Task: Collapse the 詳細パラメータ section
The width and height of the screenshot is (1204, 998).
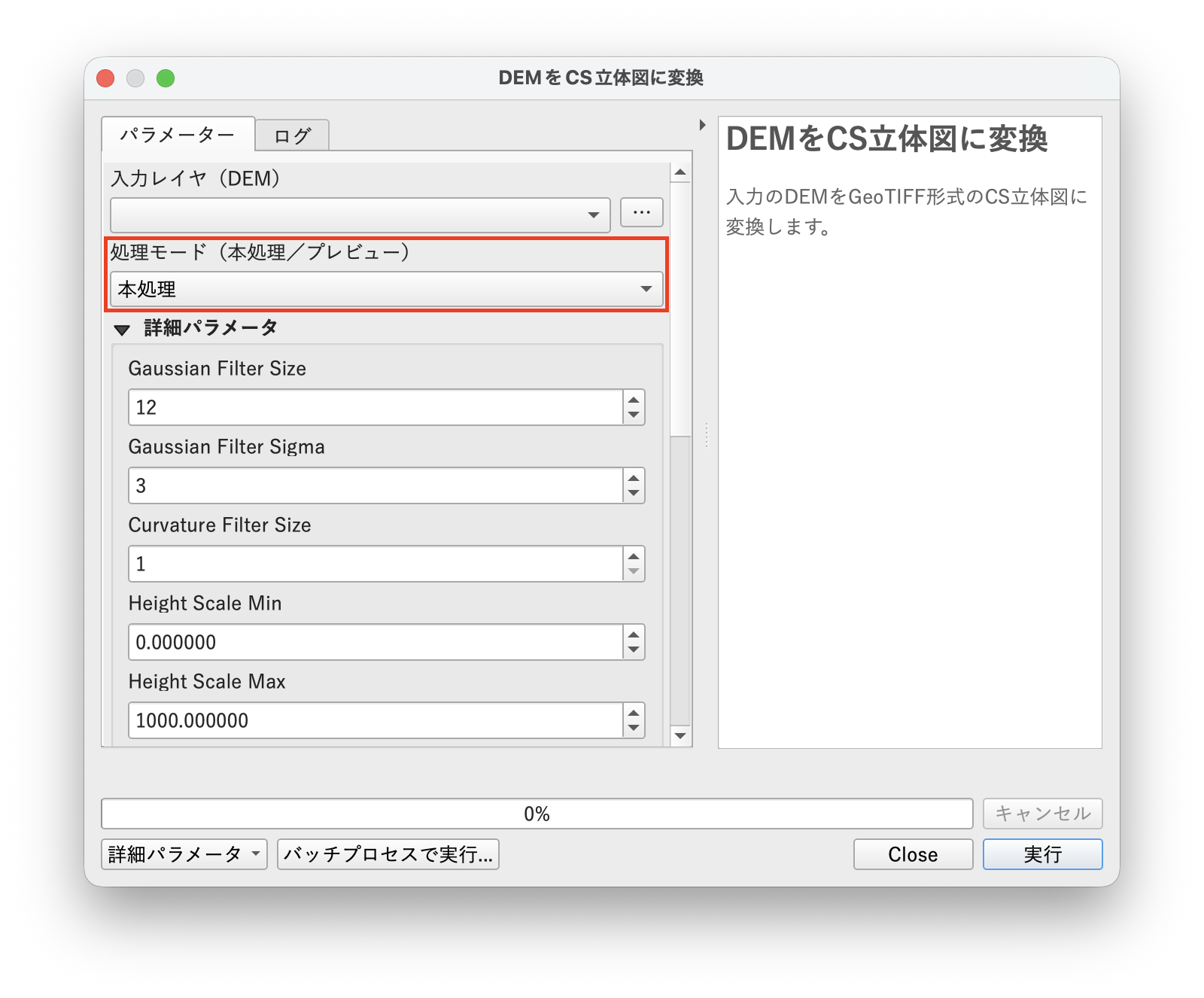Action: tap(123, 328)
